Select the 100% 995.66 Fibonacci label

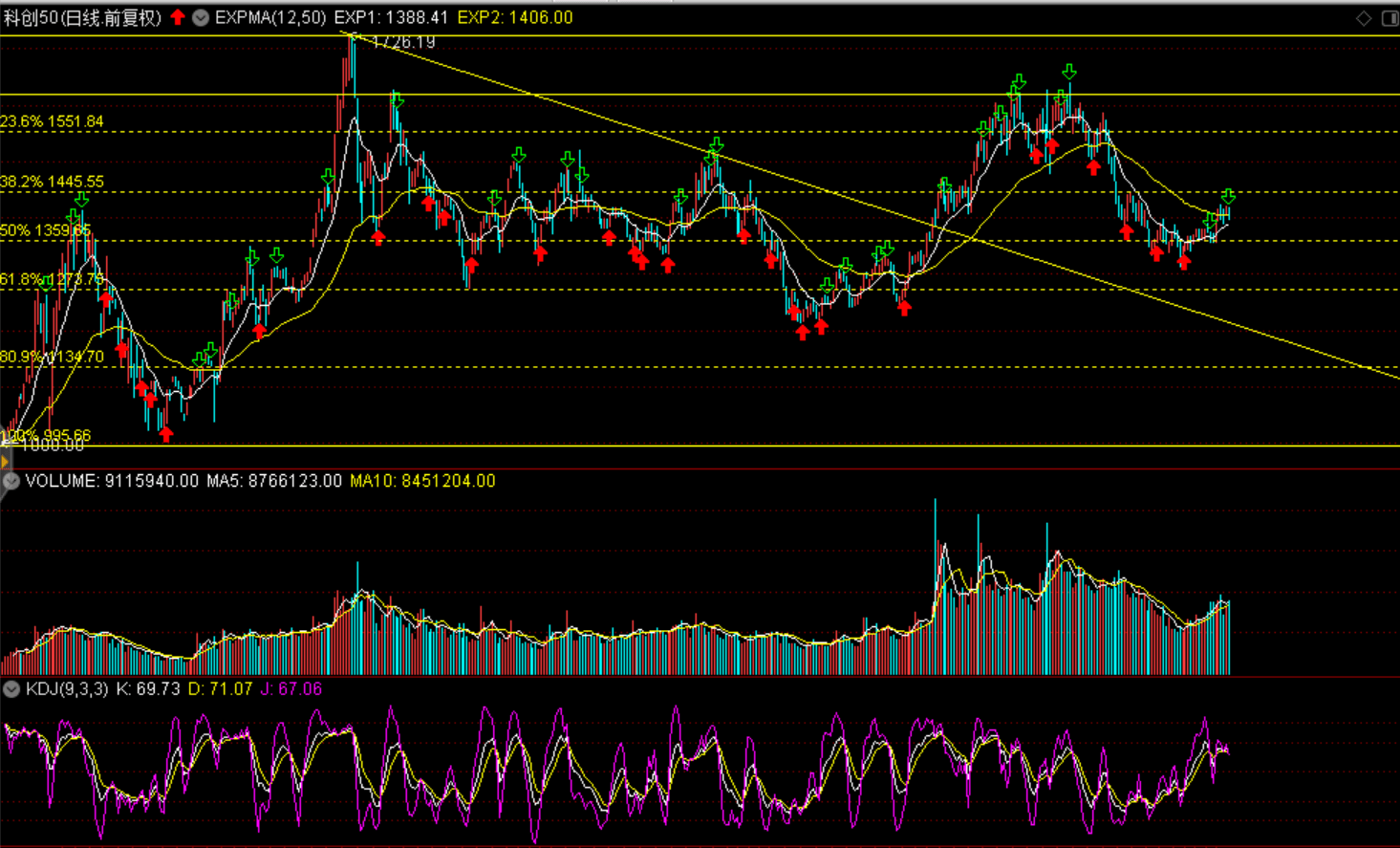[46, 436]
